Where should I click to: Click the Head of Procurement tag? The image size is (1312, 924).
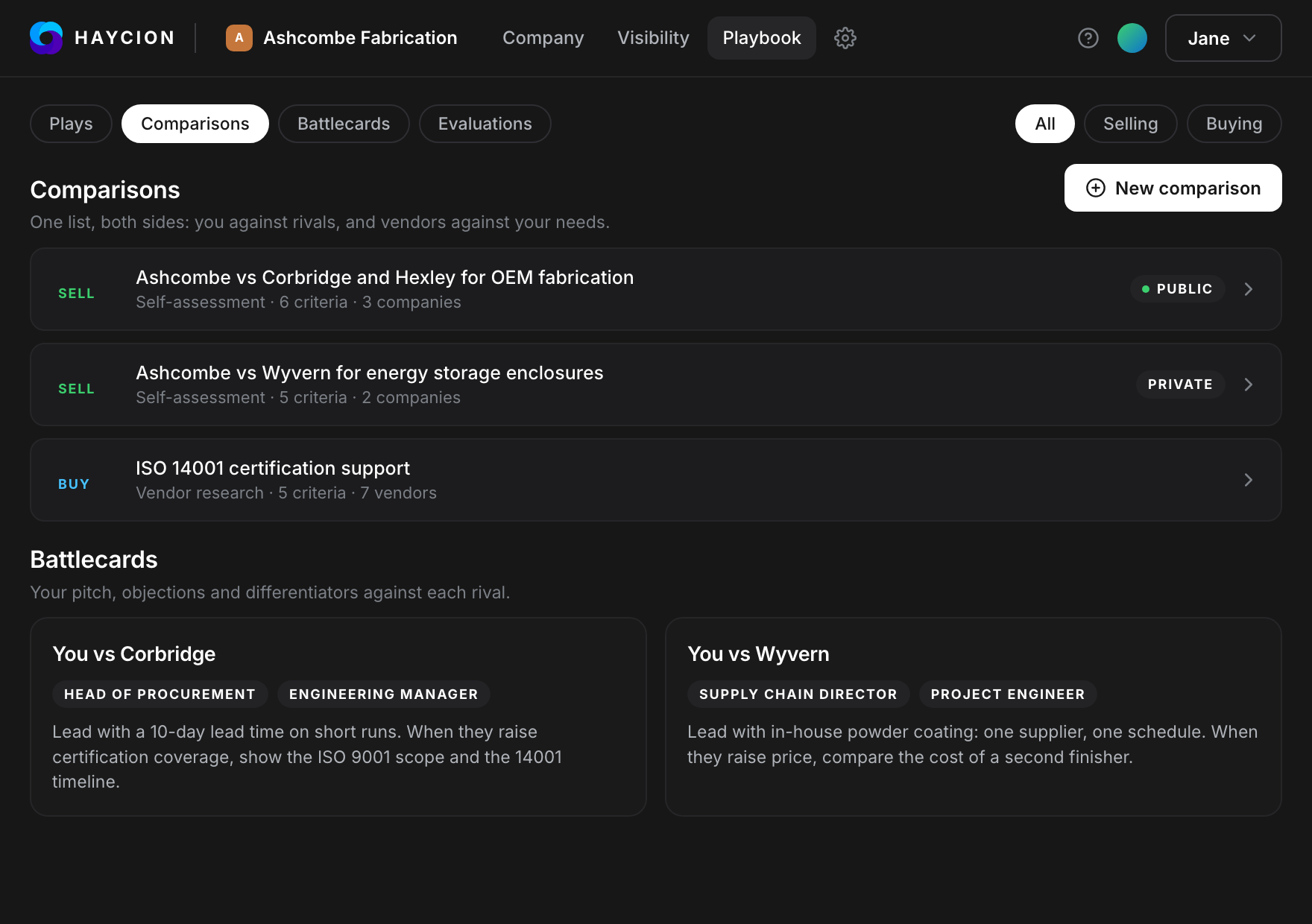[x=160, y=694]
